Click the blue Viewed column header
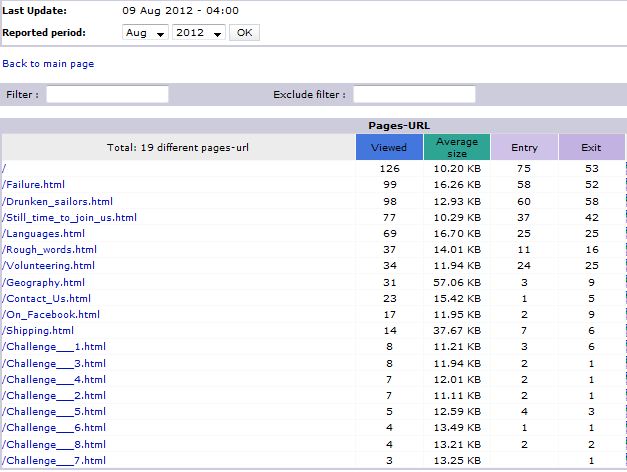The image size is (627, 472). [389, 148]
